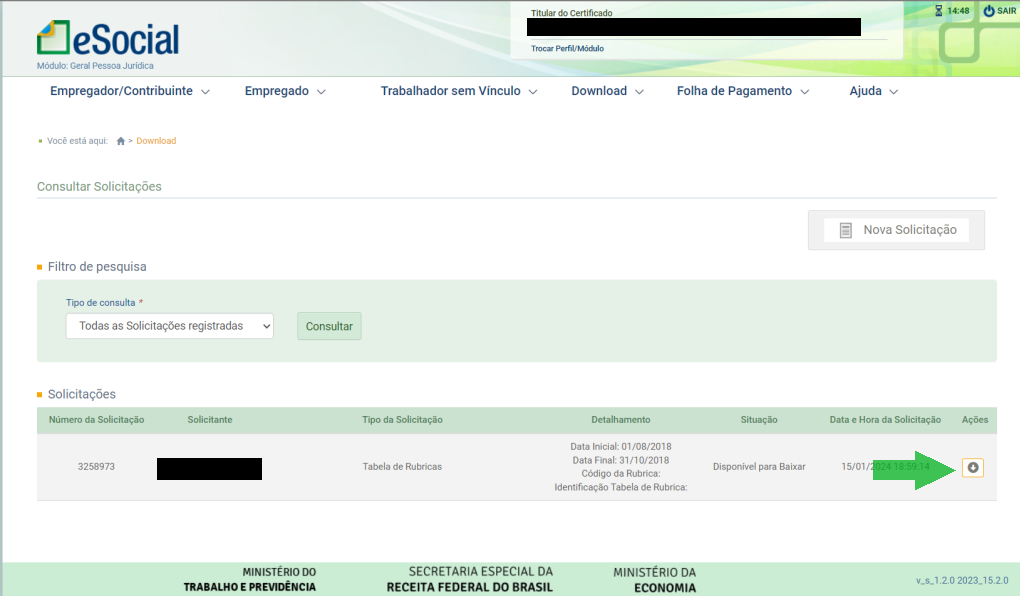Click the home icon in breadcrumb
The image size is (1020, 596).
pyautogui.click(x=121, y=141)
